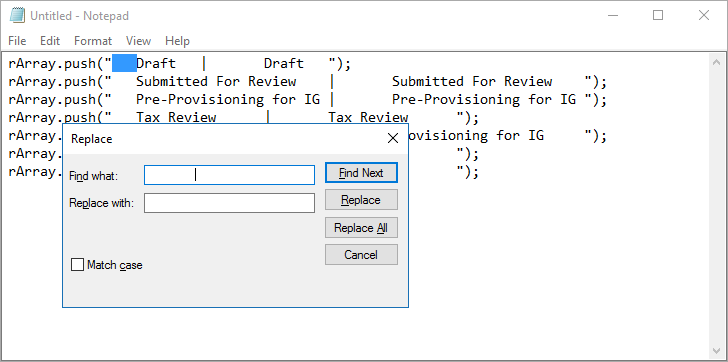Click the first 'Draft' word on line one
Image resolution: width=728 pixels, height=362 pixels.
156,63
